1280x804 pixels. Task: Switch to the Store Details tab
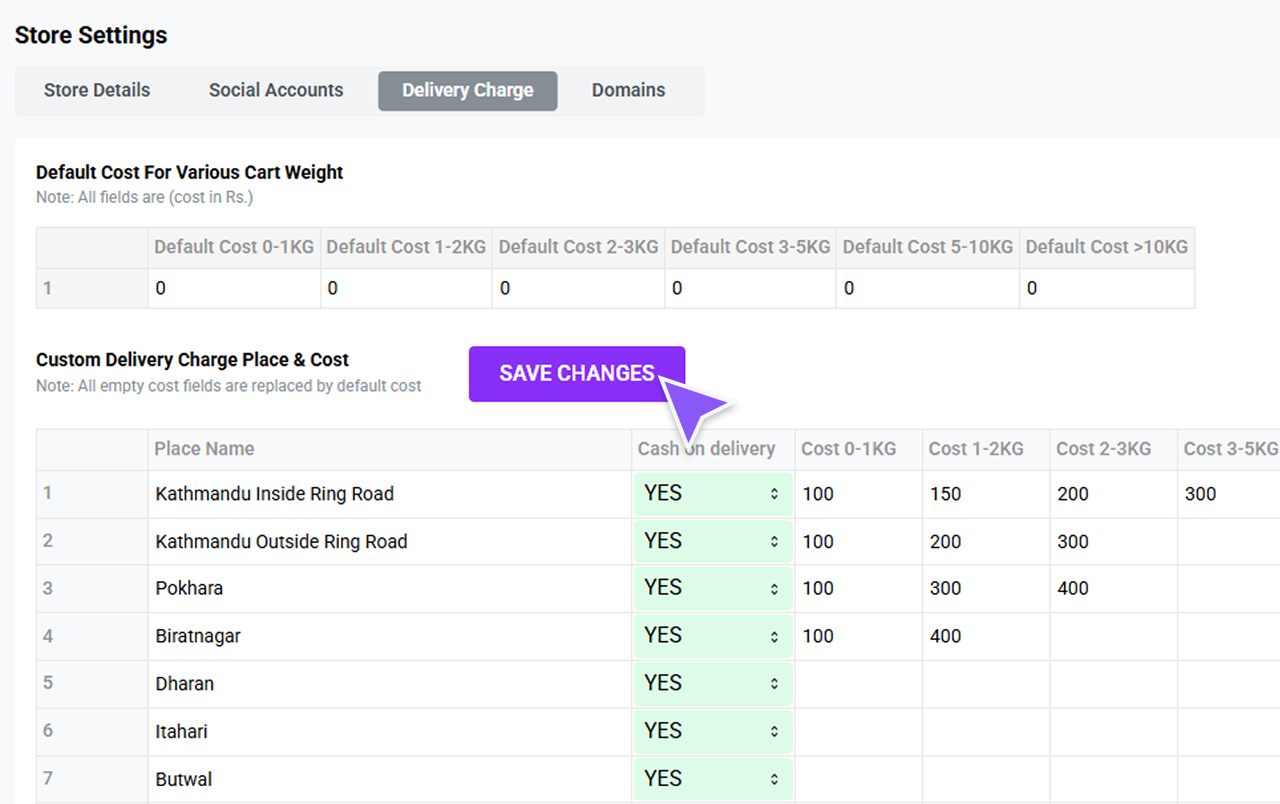pos(97,90)
